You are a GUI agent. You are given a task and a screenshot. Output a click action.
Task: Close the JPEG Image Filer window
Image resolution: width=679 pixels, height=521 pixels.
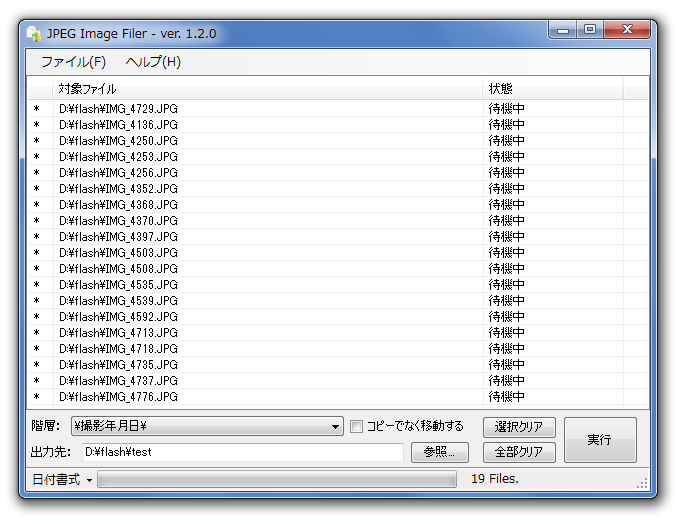[627, 30]
